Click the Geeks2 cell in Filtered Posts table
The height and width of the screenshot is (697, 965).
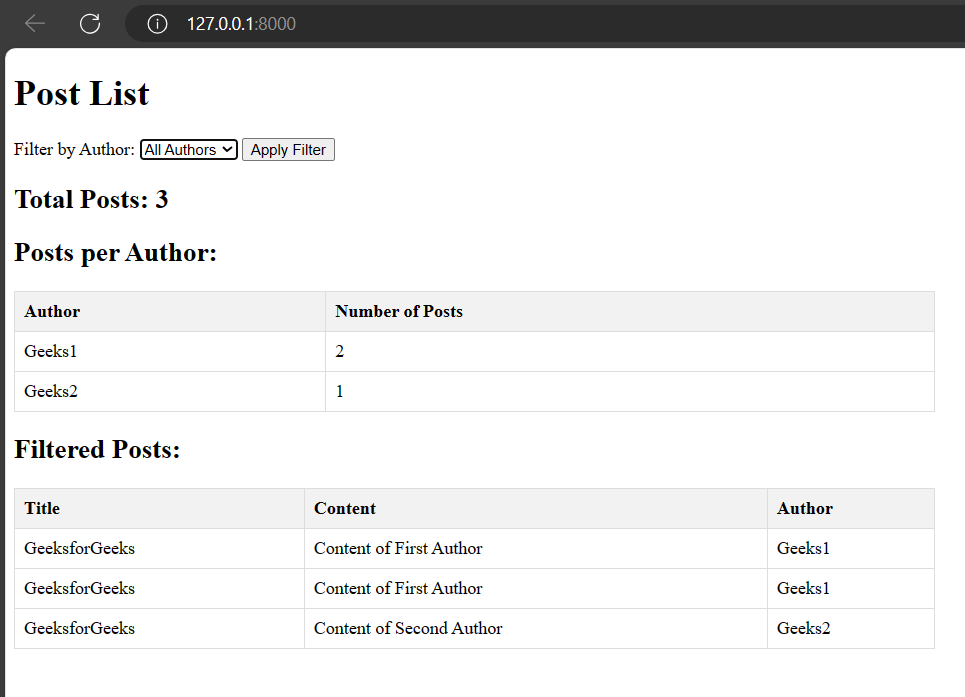(x=804, y=629)
